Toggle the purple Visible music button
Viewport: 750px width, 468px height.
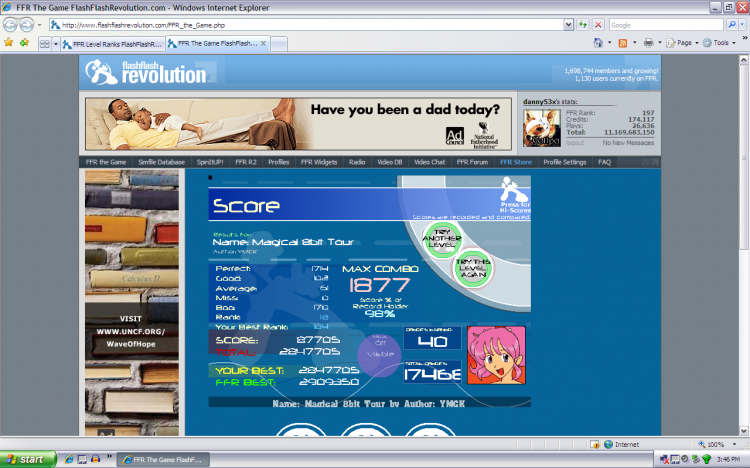(380, 355)
